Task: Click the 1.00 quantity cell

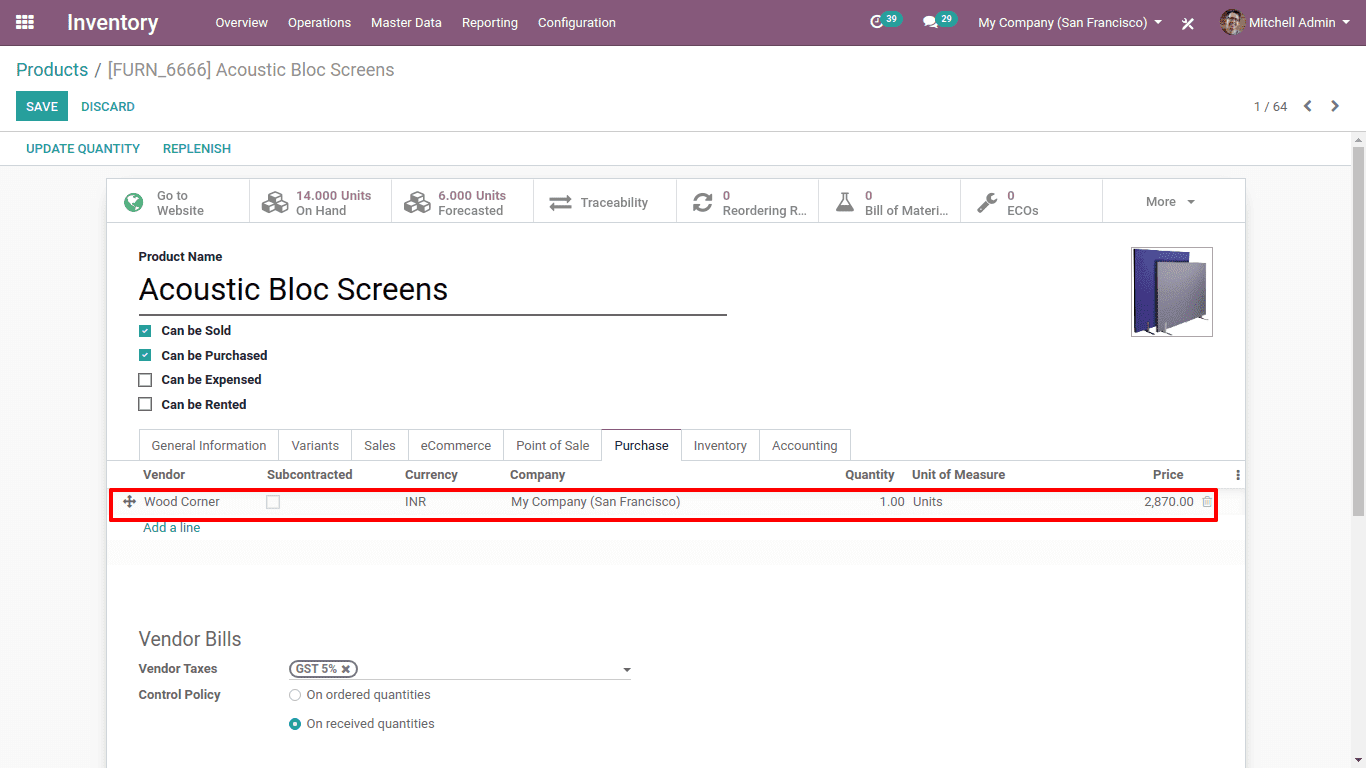Action: [892, 502]
